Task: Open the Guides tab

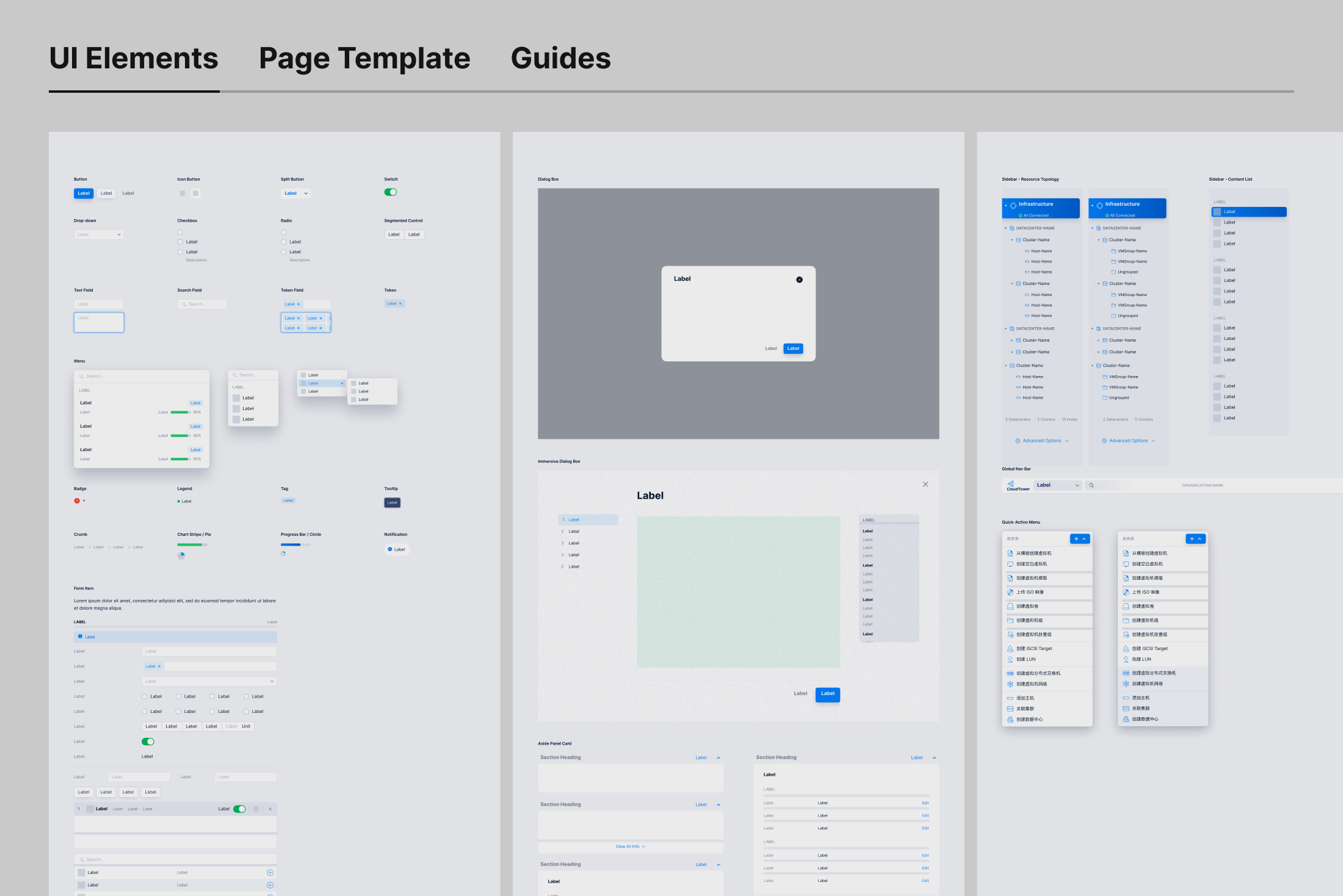Action: [560, 59]
